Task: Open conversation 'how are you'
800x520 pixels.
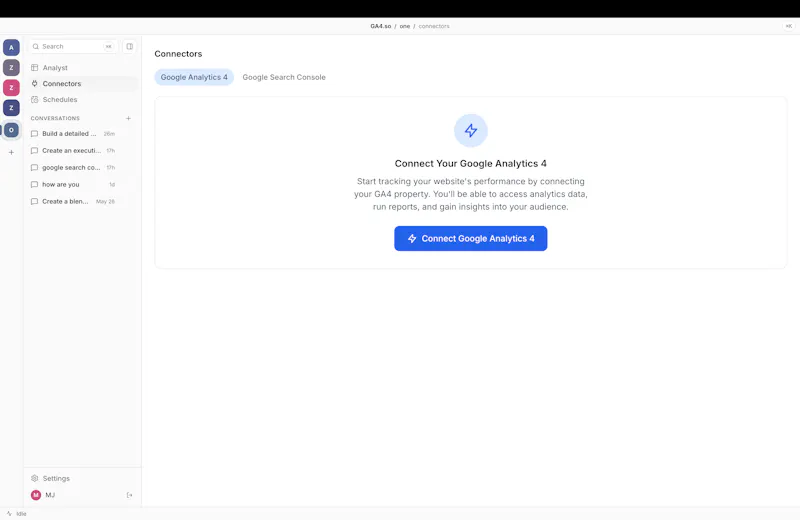Action: click(73, 184)
